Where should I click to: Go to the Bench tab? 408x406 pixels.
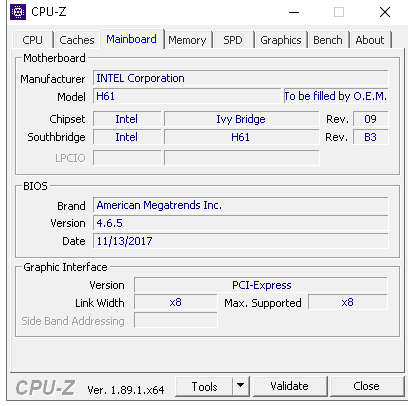[x=328, y=40]
